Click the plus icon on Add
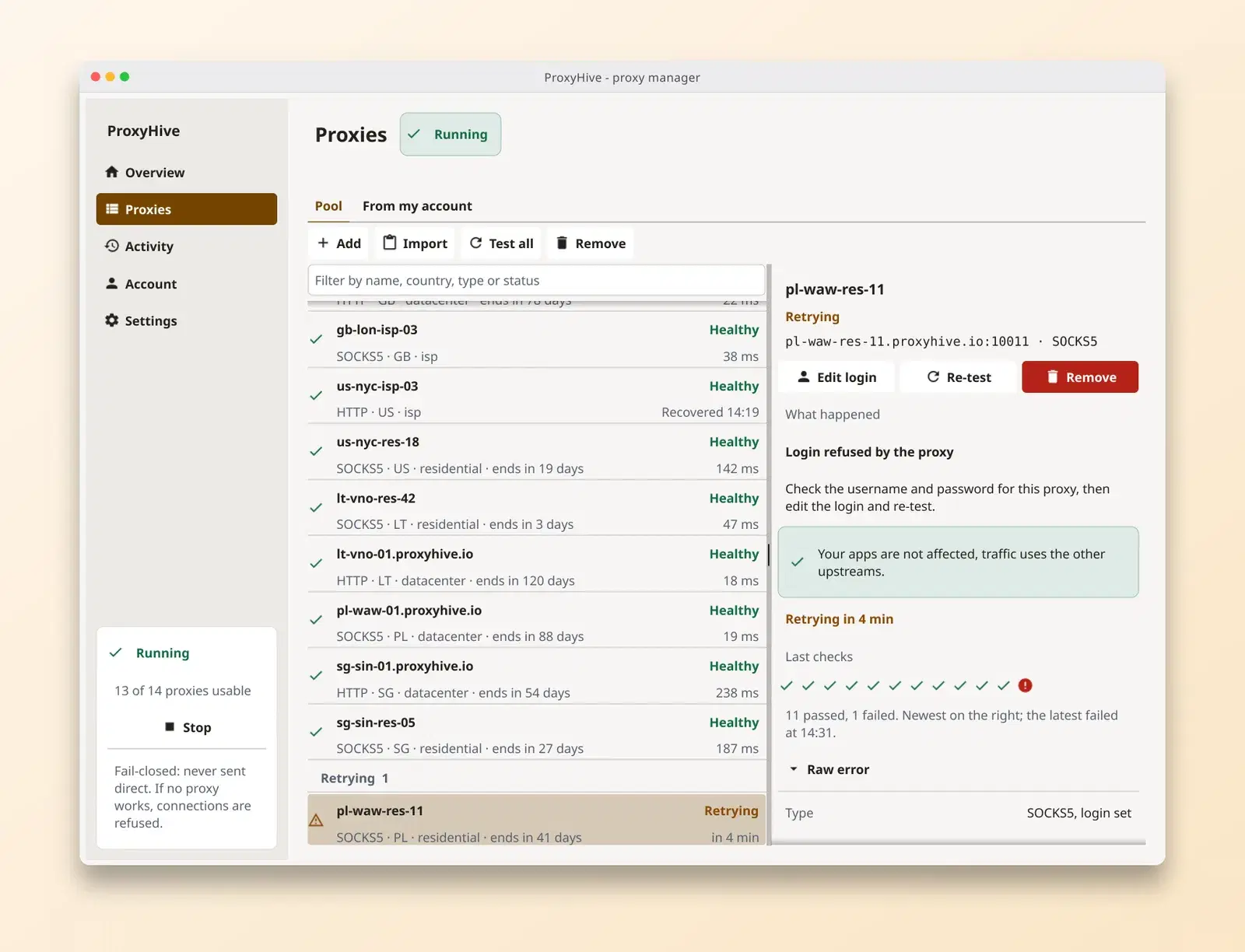This screenshot has height=952, width=1245. click(323, 243)
